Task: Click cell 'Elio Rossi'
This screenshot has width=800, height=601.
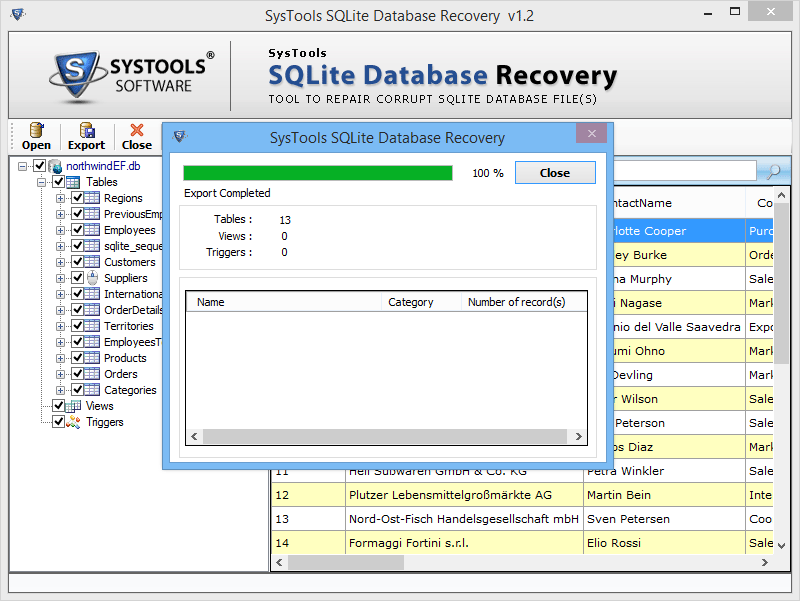Action: tap(664, 543)
